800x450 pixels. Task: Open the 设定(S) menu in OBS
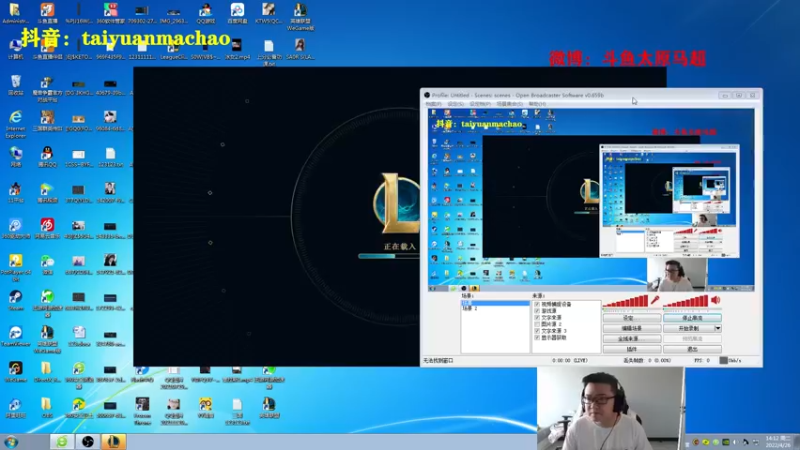pos(455,104)
